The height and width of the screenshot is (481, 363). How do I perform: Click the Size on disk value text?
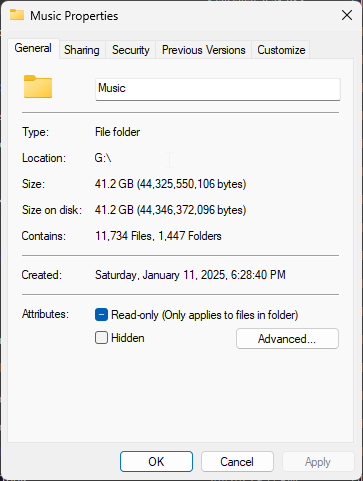170,210
